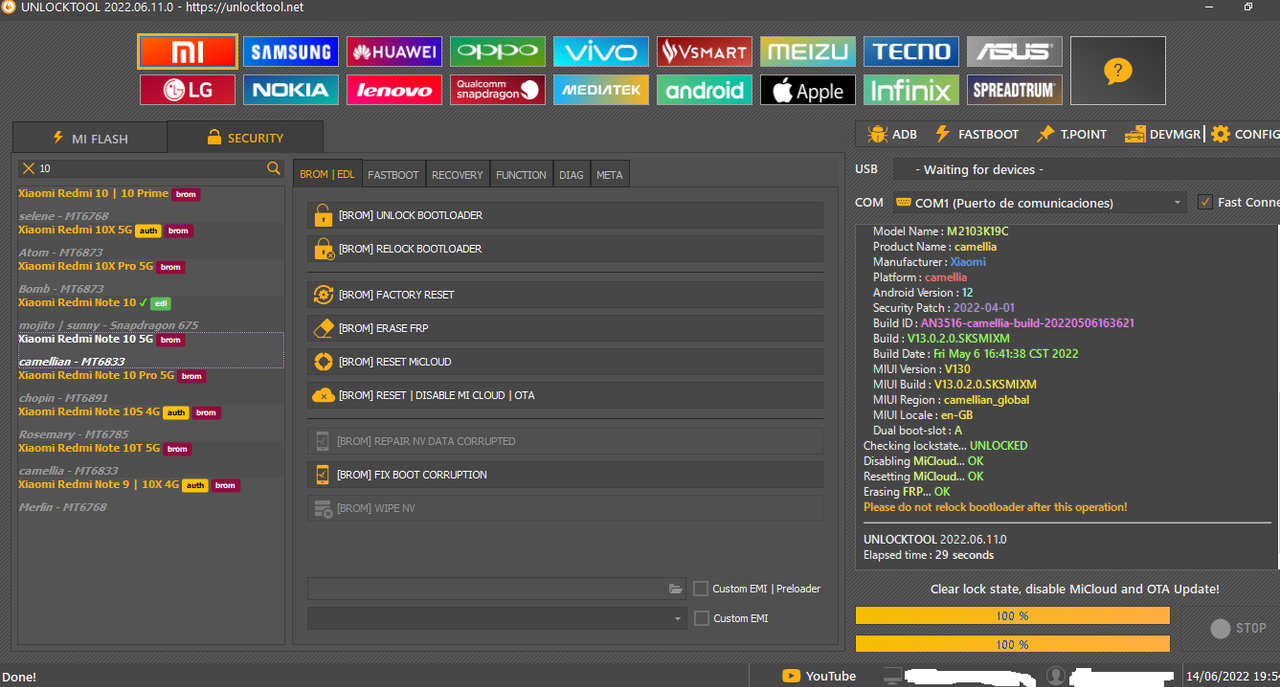
Task: Select the Vivo brand icon
Action: click(x=601, y=52)
